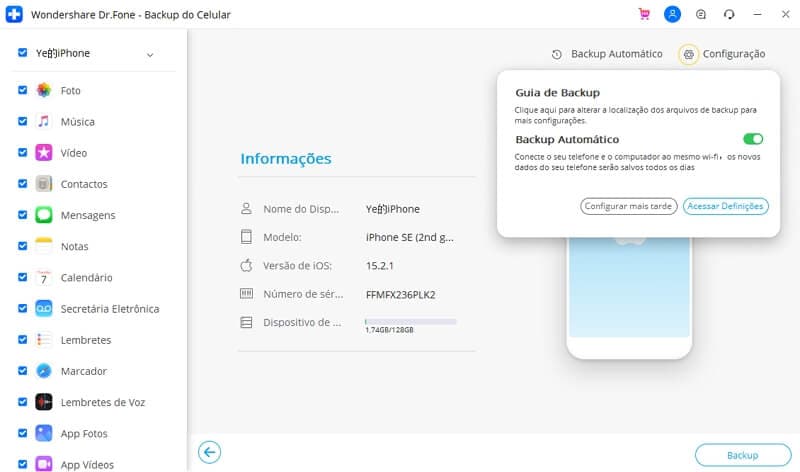Image resolution: width=800 pixels, height=472 pixels.
Task: Open the Configuração settings option
Action: (x=722, y=54)
